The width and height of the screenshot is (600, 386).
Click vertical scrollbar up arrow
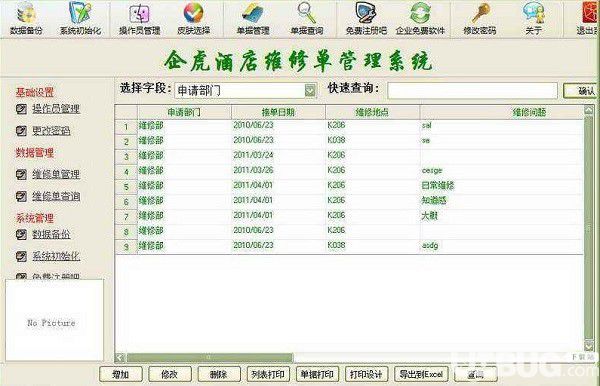pos(589,111)
